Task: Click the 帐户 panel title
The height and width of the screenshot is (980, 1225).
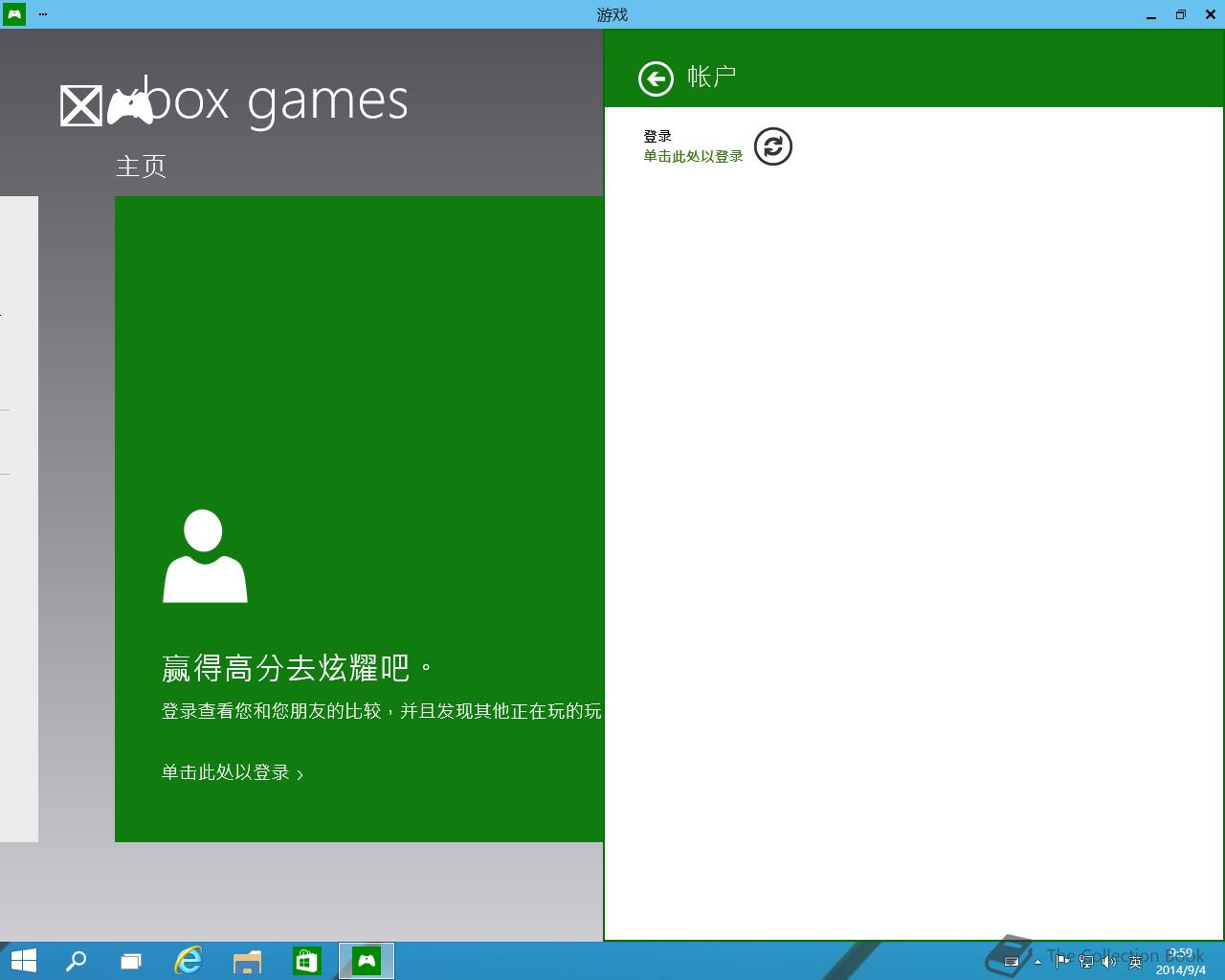Action: click(712, 77)
